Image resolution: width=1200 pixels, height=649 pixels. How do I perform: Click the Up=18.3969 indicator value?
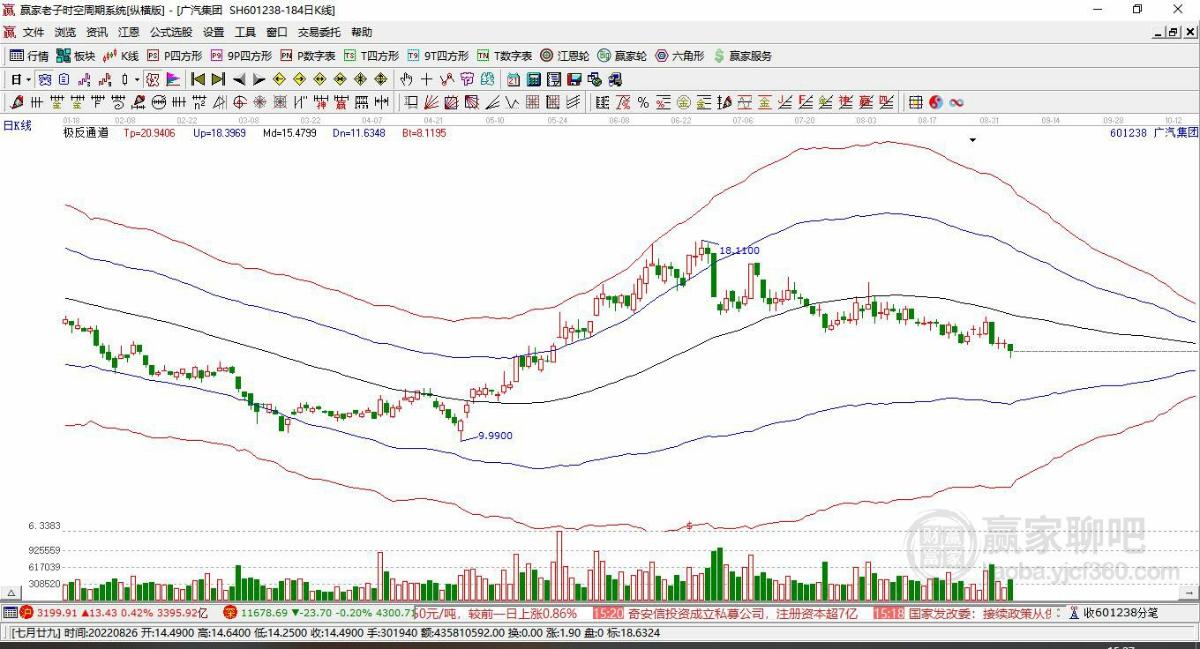click(x=219, y=132)
